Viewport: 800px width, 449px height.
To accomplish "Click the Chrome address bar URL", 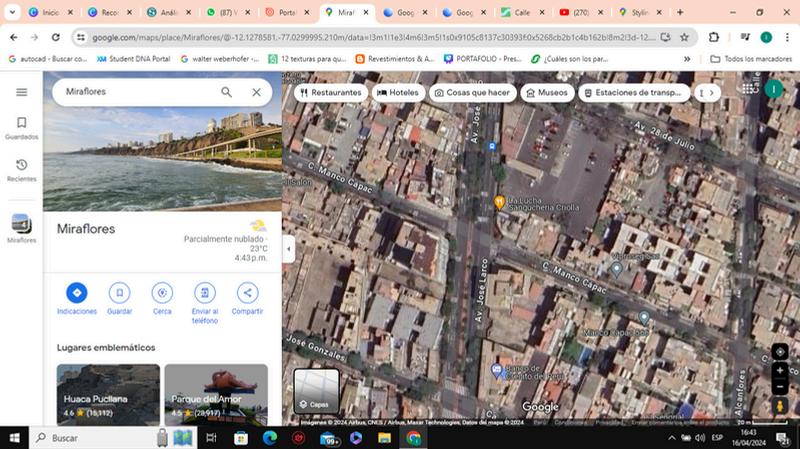I will click(373, 37).
